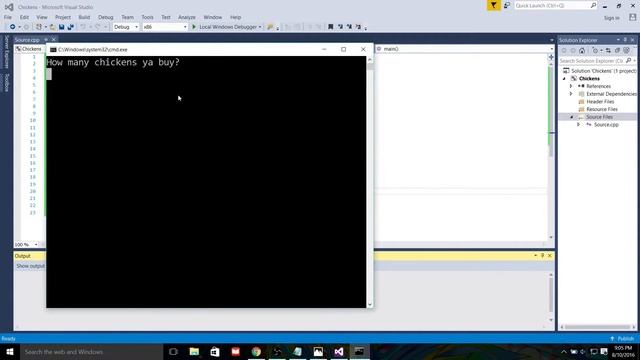Click the notifications flag icon
Screen dimensions: 640x360
tap(493, 5)
